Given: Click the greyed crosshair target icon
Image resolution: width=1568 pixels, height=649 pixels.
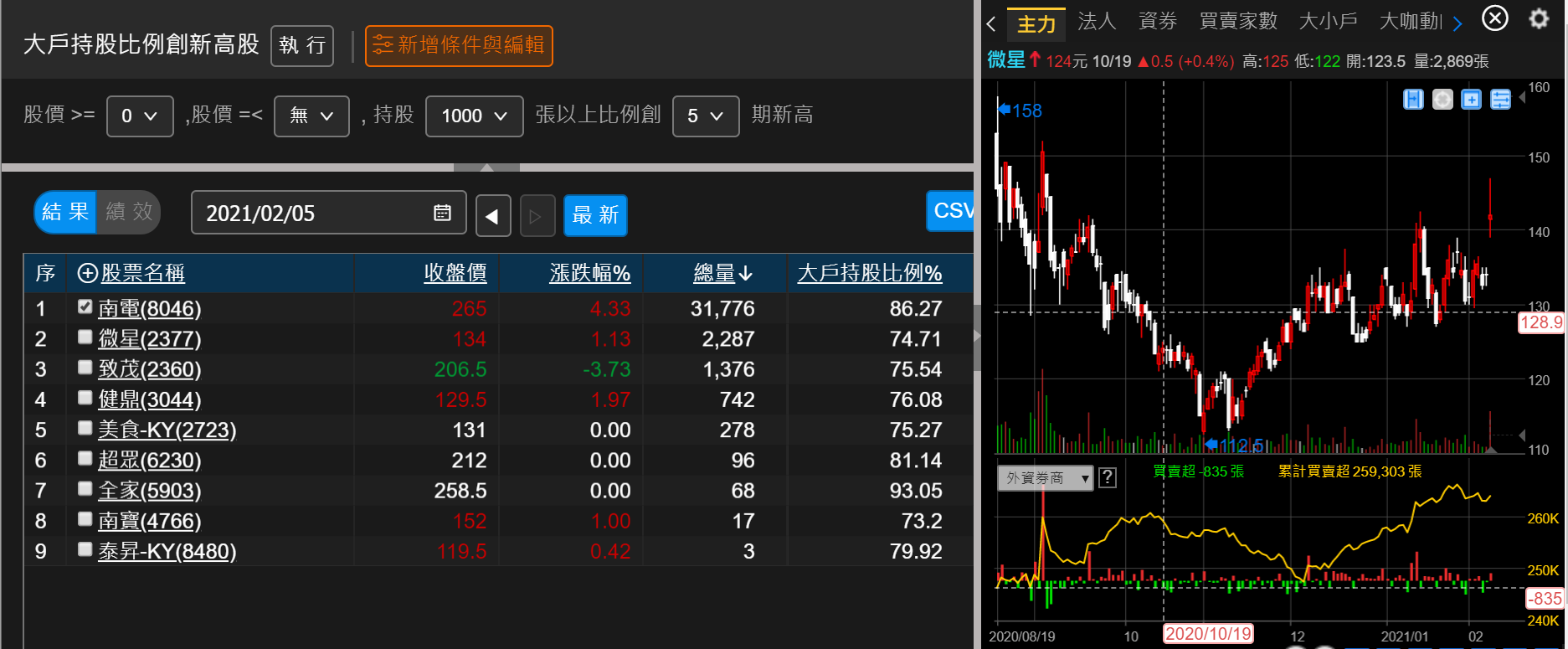Looking at the screenshot, I should click(1442, 100).
